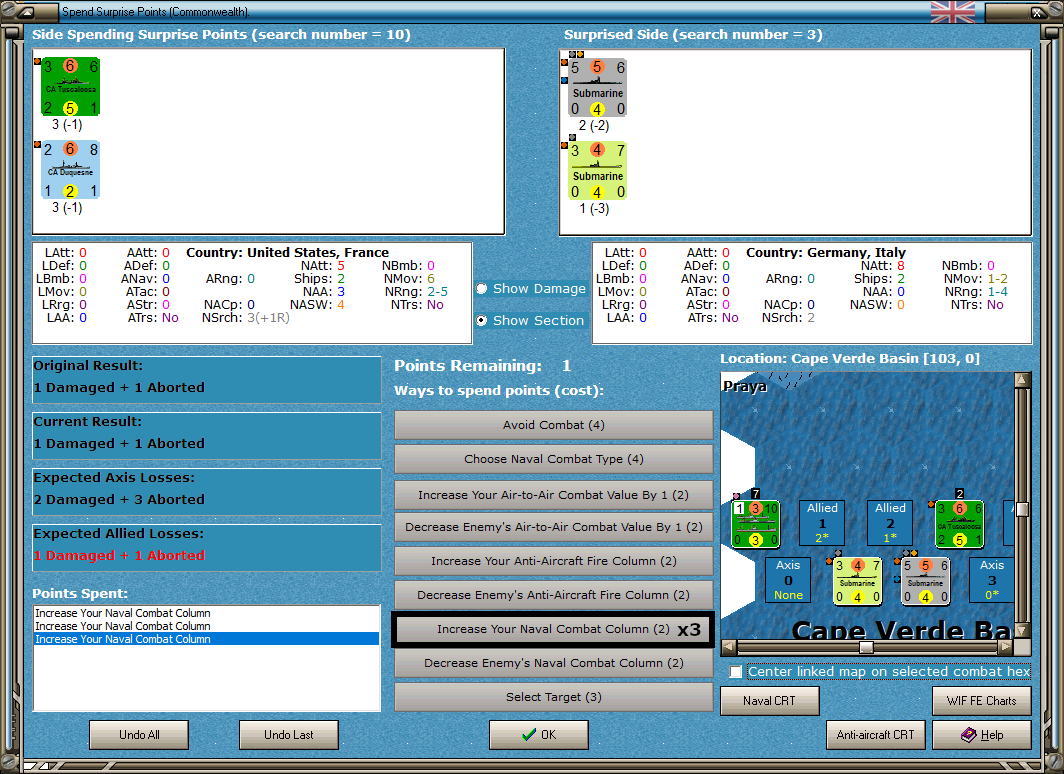
Task: Click the horizontal map scrollbar thumb
Action: coord(866,647)
